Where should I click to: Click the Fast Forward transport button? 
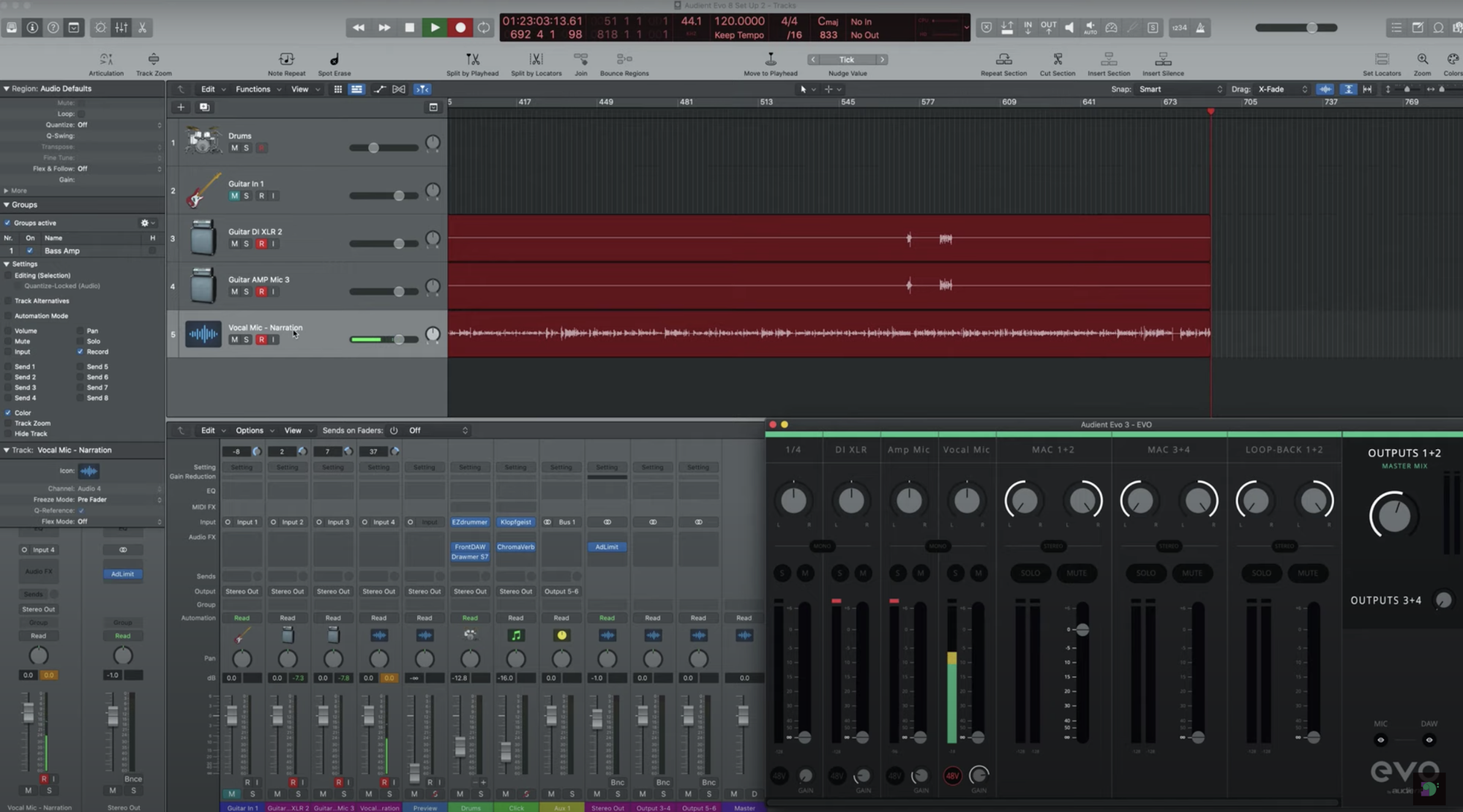pyautogui.click(x=384, y=28)
